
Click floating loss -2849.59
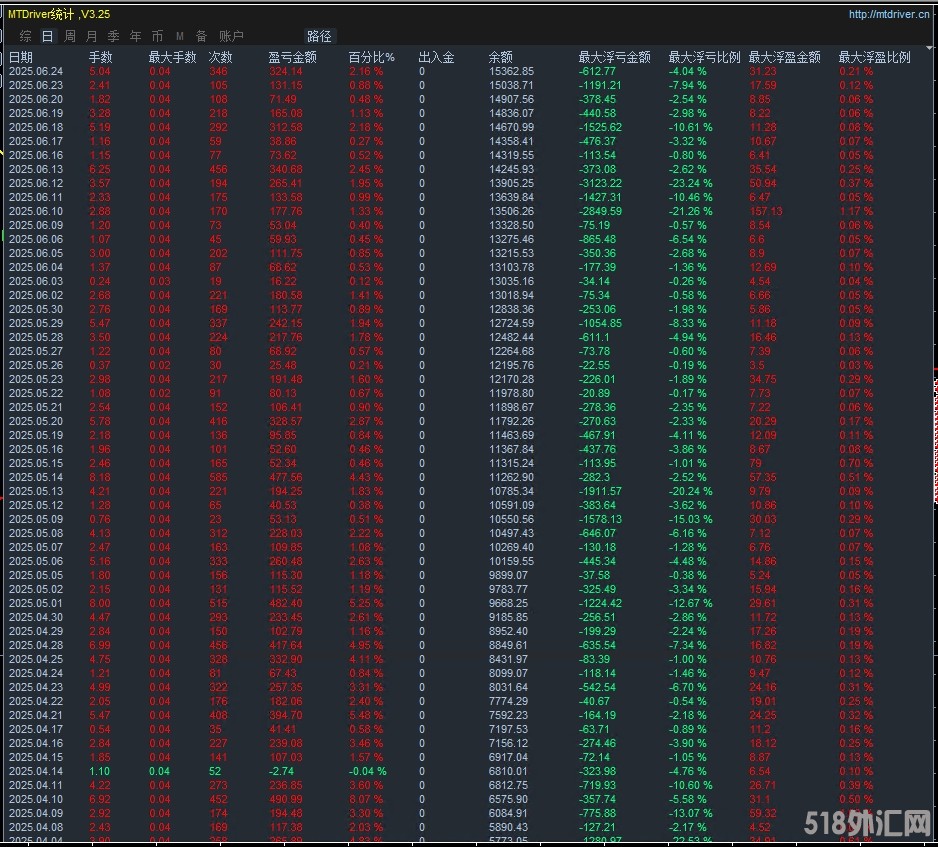click(x=600, y=211)
